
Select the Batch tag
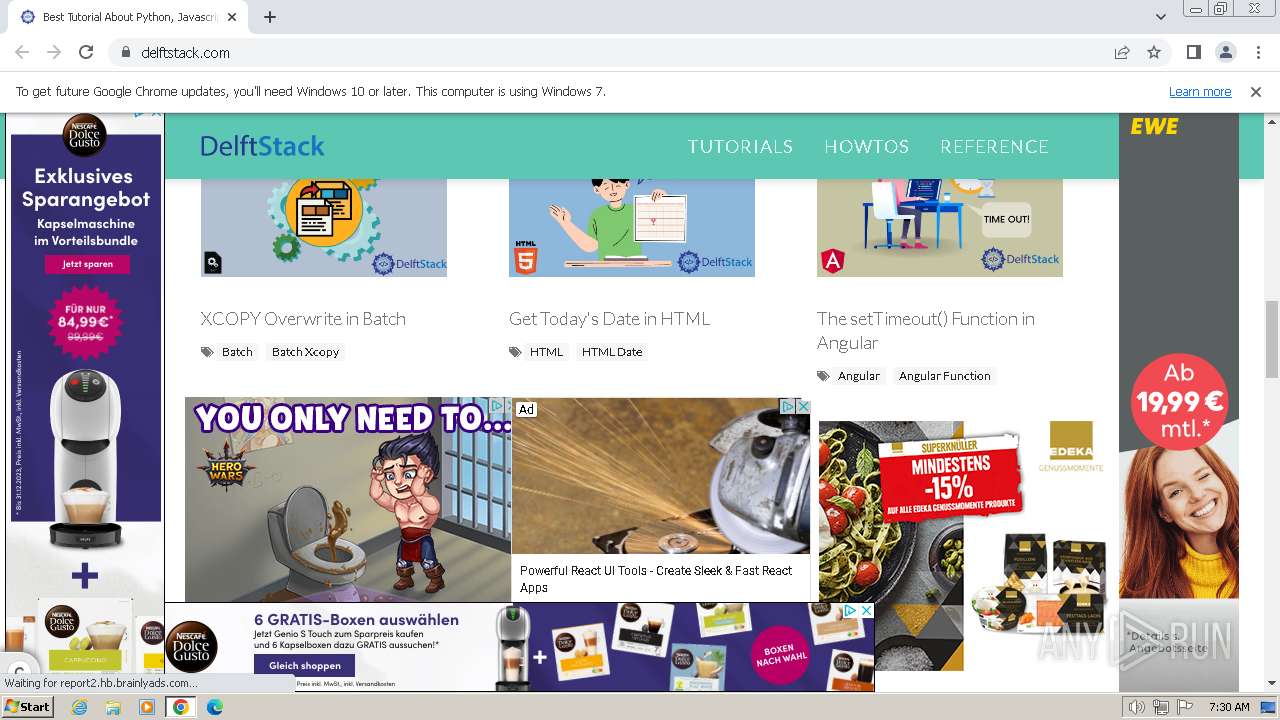[237, 352]
